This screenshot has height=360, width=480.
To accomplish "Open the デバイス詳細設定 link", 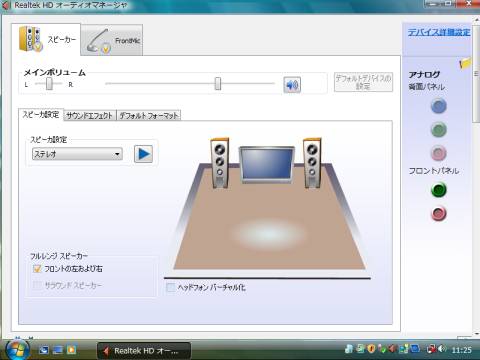I will 439,32.
